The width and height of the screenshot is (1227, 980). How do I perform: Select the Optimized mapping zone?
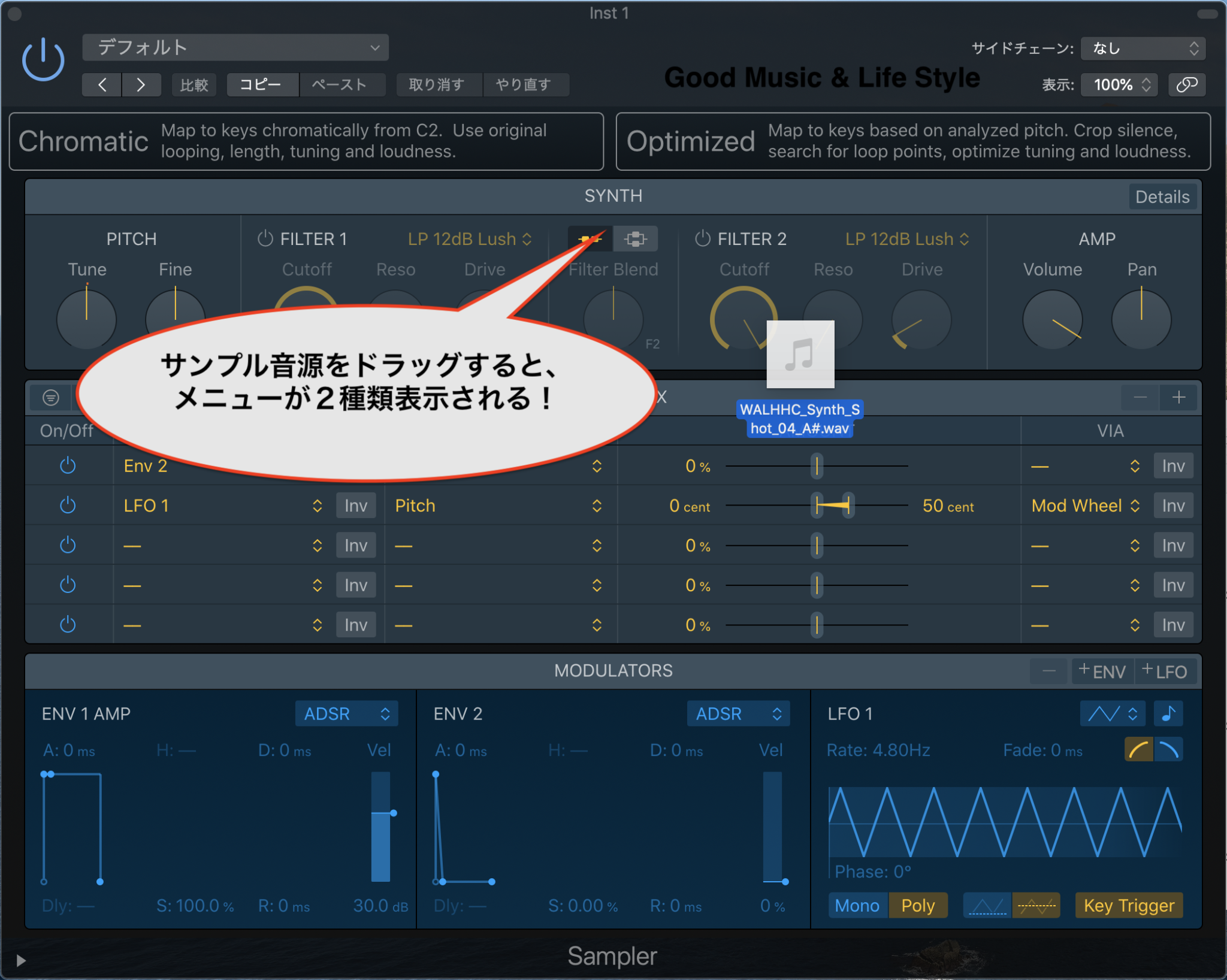[911, 141]
